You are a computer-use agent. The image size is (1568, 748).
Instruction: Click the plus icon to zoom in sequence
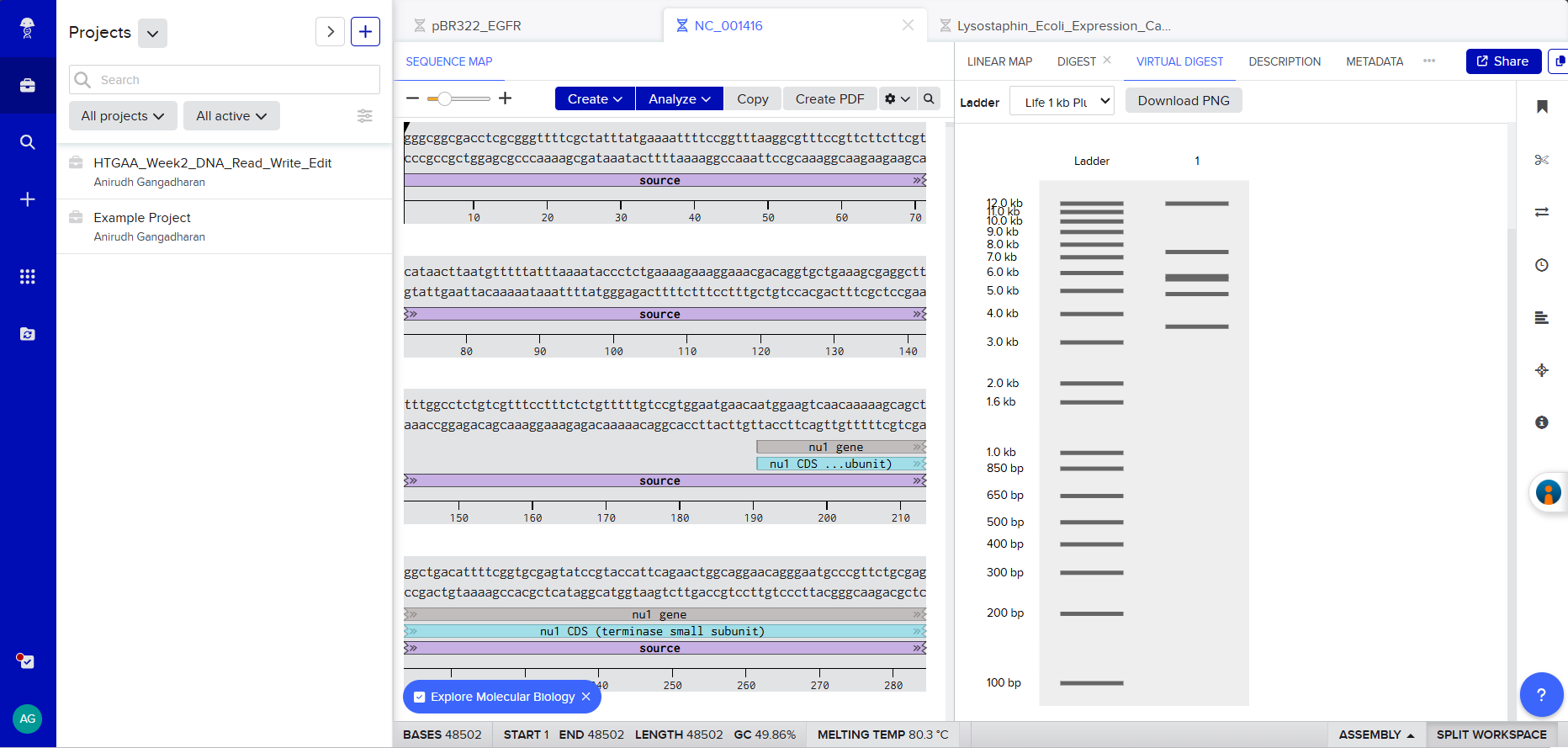pyautogui.click(x=505, y=98)
